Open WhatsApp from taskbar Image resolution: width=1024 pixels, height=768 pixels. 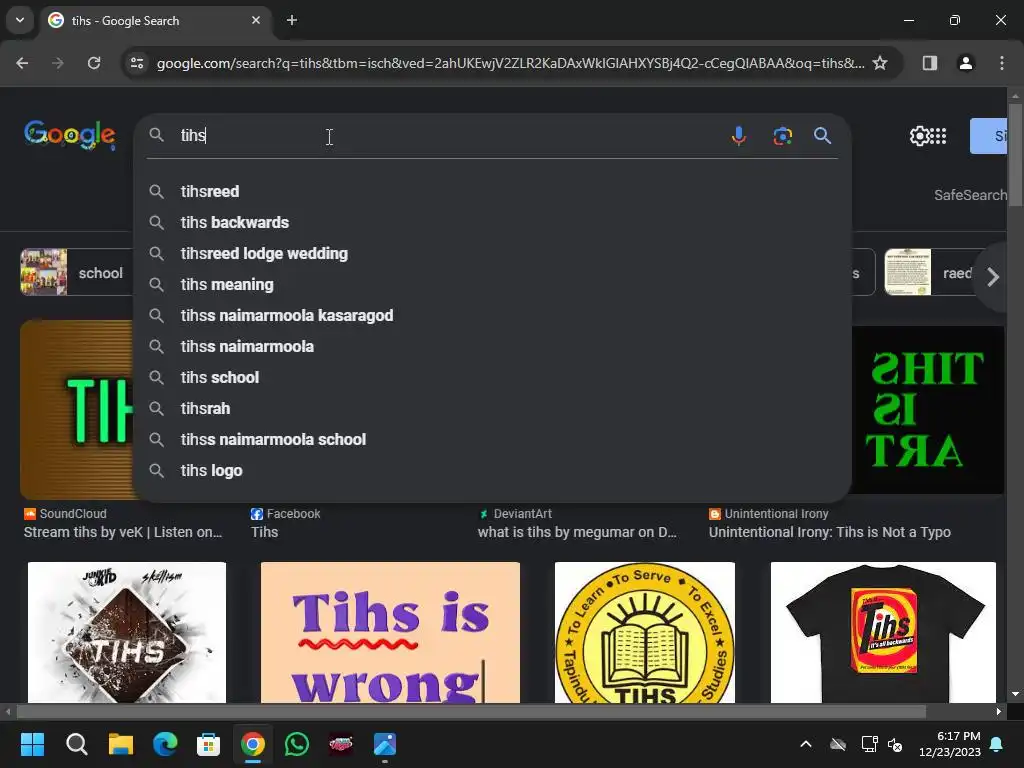tap(296, 744)
